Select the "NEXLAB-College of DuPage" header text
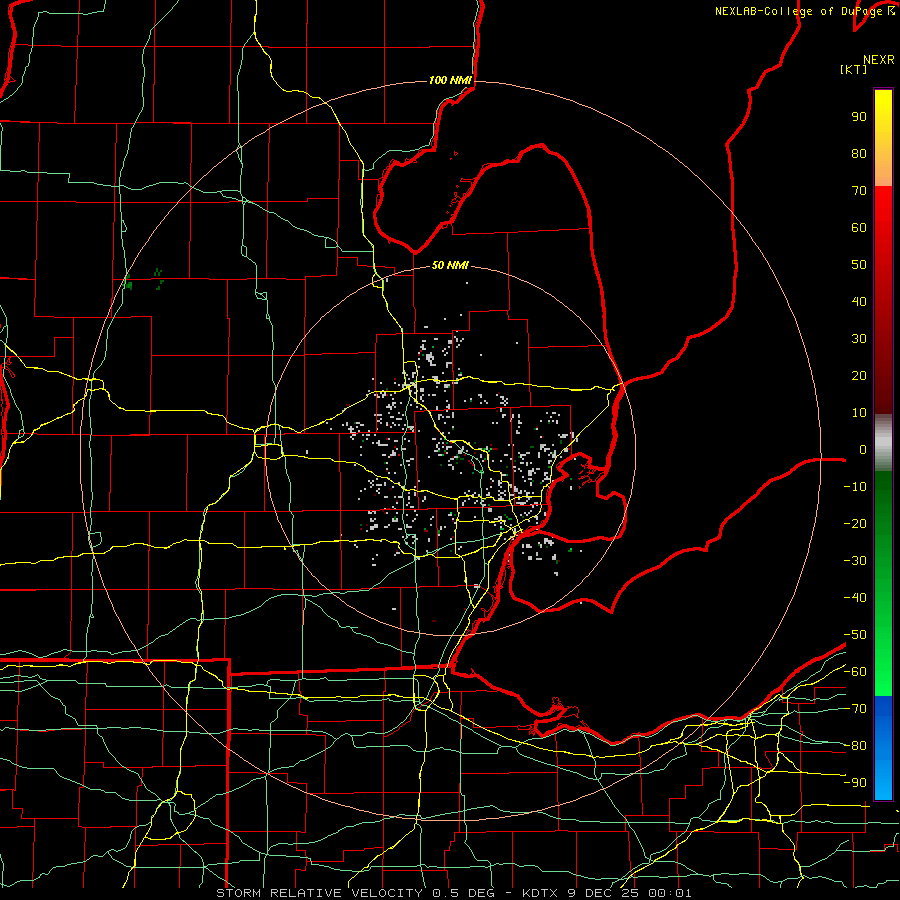Screen dimensions: 900x900 pyautogui.click(x=801, y=11)
